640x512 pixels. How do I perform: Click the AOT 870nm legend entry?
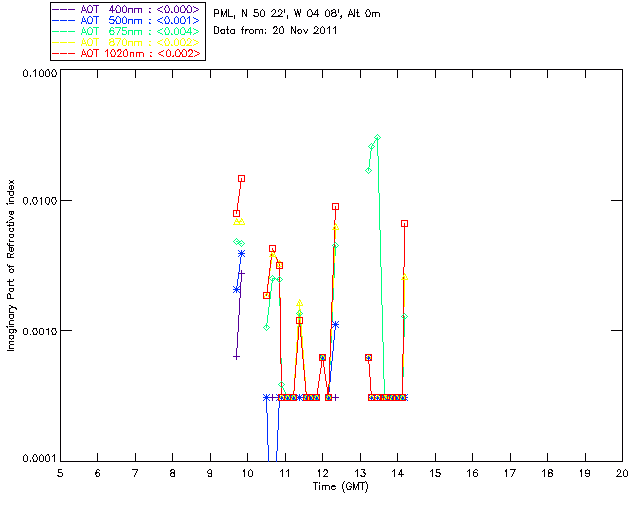coord(127,42)
